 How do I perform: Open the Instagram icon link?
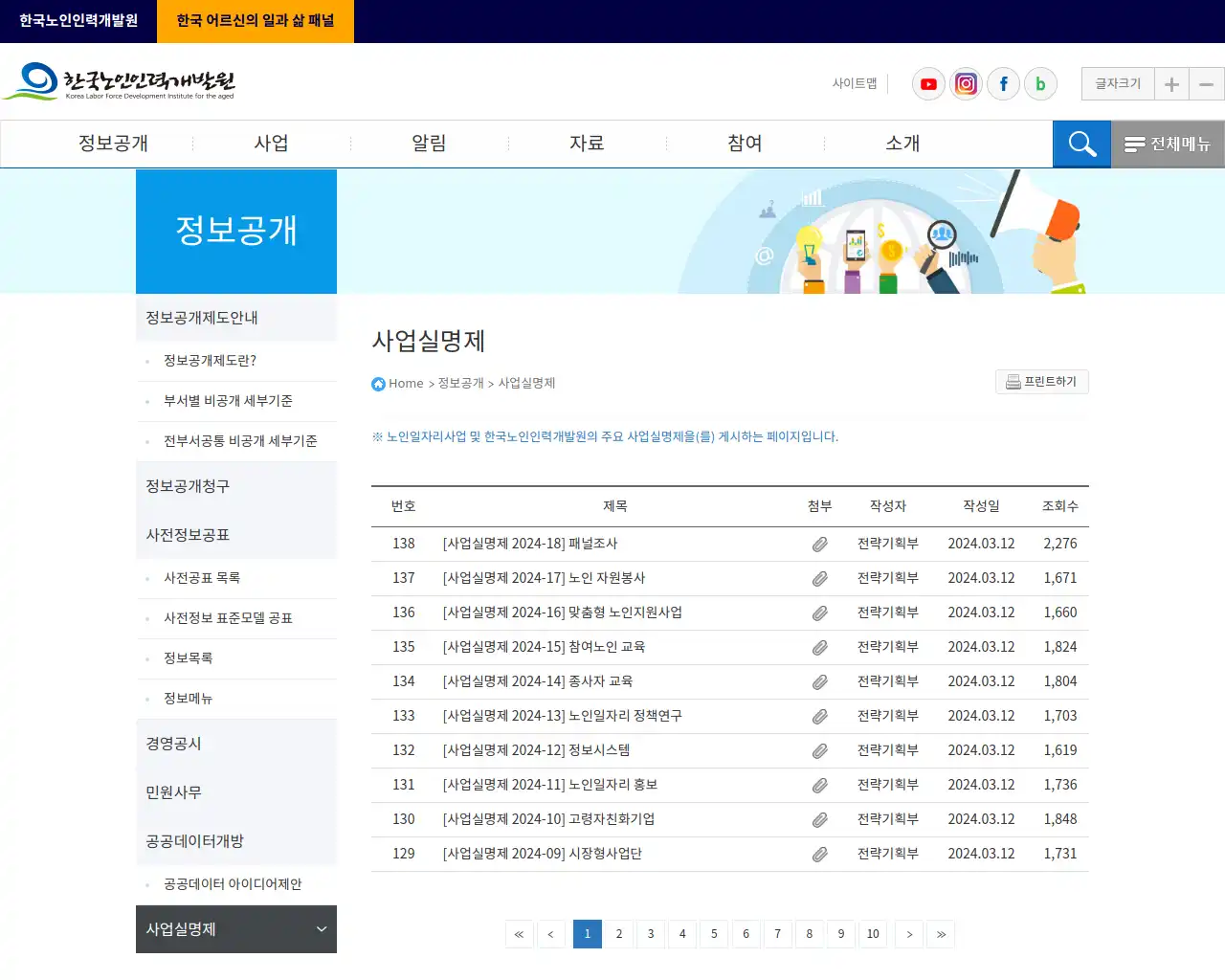click(x=966, y=84)
